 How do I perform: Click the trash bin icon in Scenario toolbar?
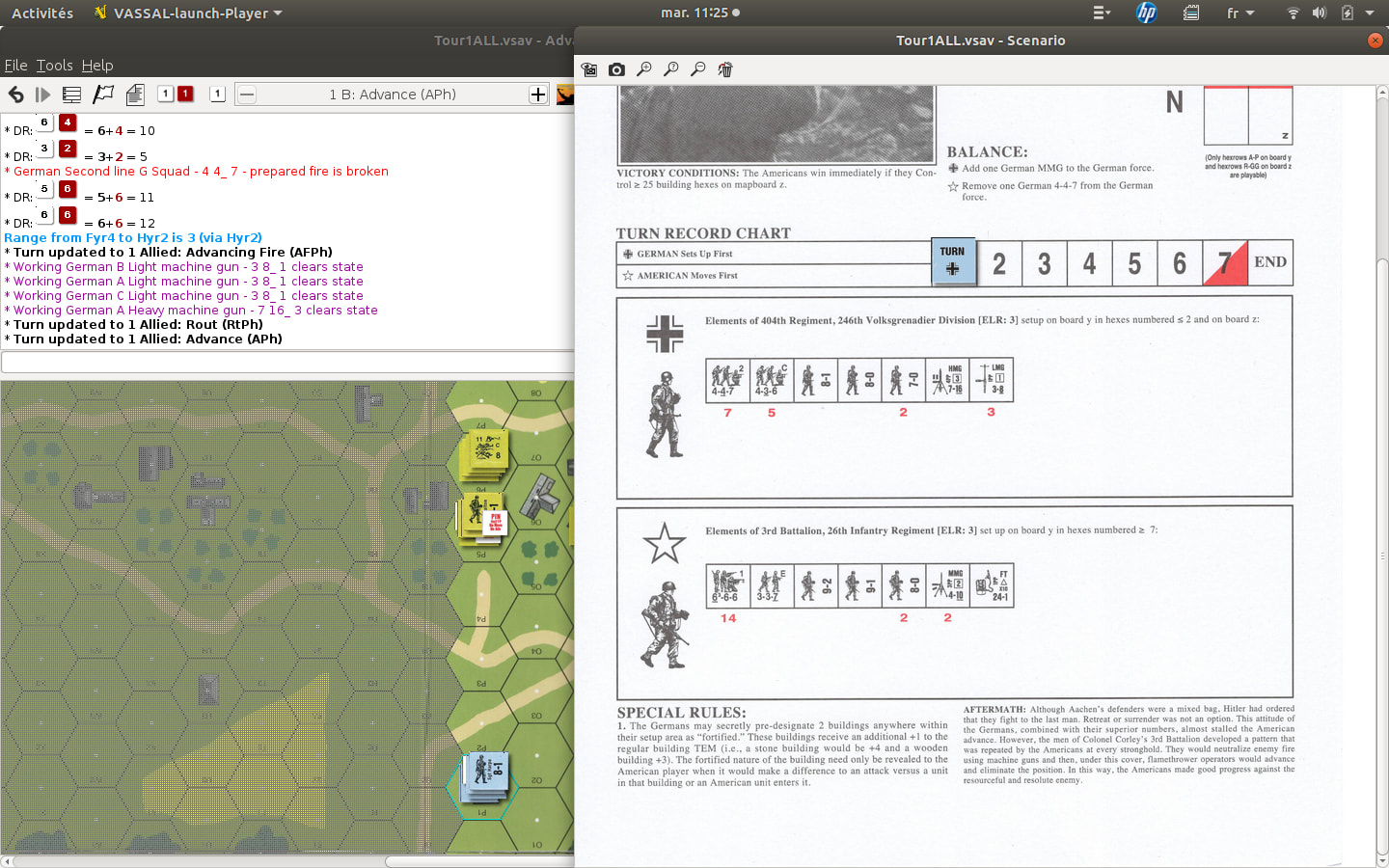coord(725,69)
